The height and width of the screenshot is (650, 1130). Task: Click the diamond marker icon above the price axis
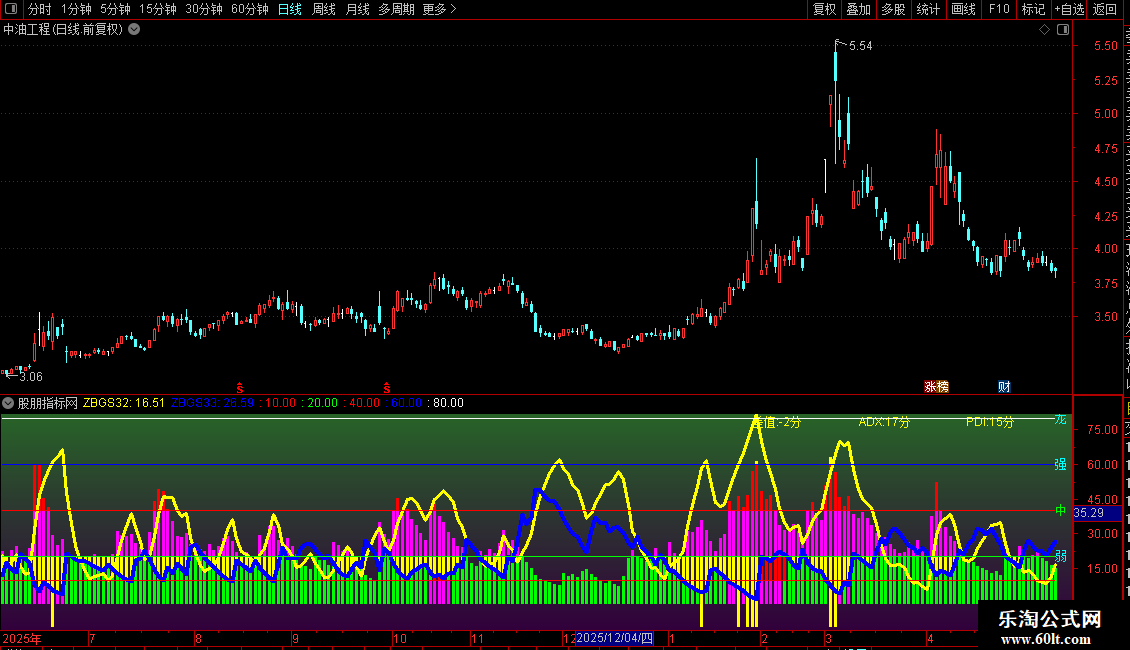pyautogui.click(x=1044, y=30)
